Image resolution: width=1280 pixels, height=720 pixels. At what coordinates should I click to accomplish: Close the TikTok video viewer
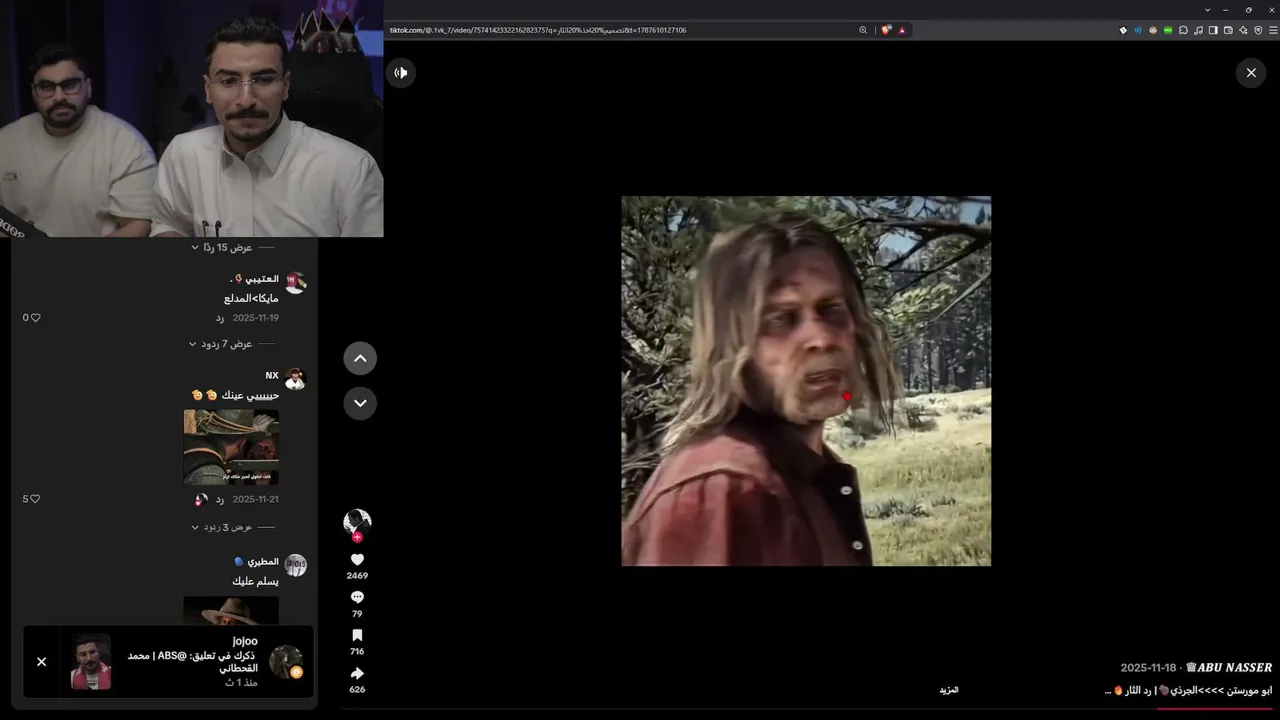[x=1251, y=73]
